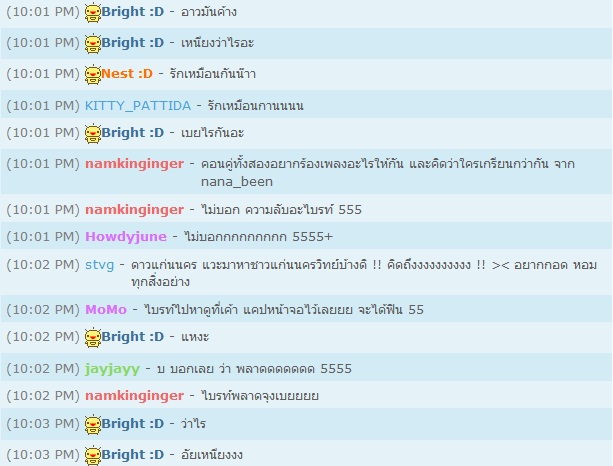The height and width of the screenshot is (466, 613).
Task: Click Bright :D name on the อาวมันค้าง message
Action: (x=133, y=12)
